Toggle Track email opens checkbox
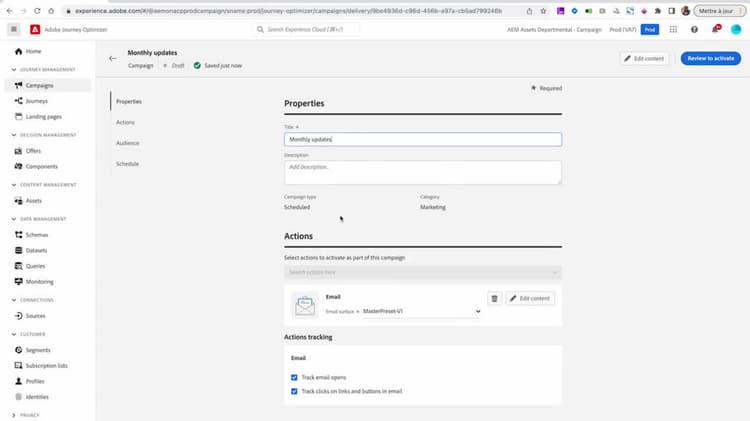 point(294,377)
